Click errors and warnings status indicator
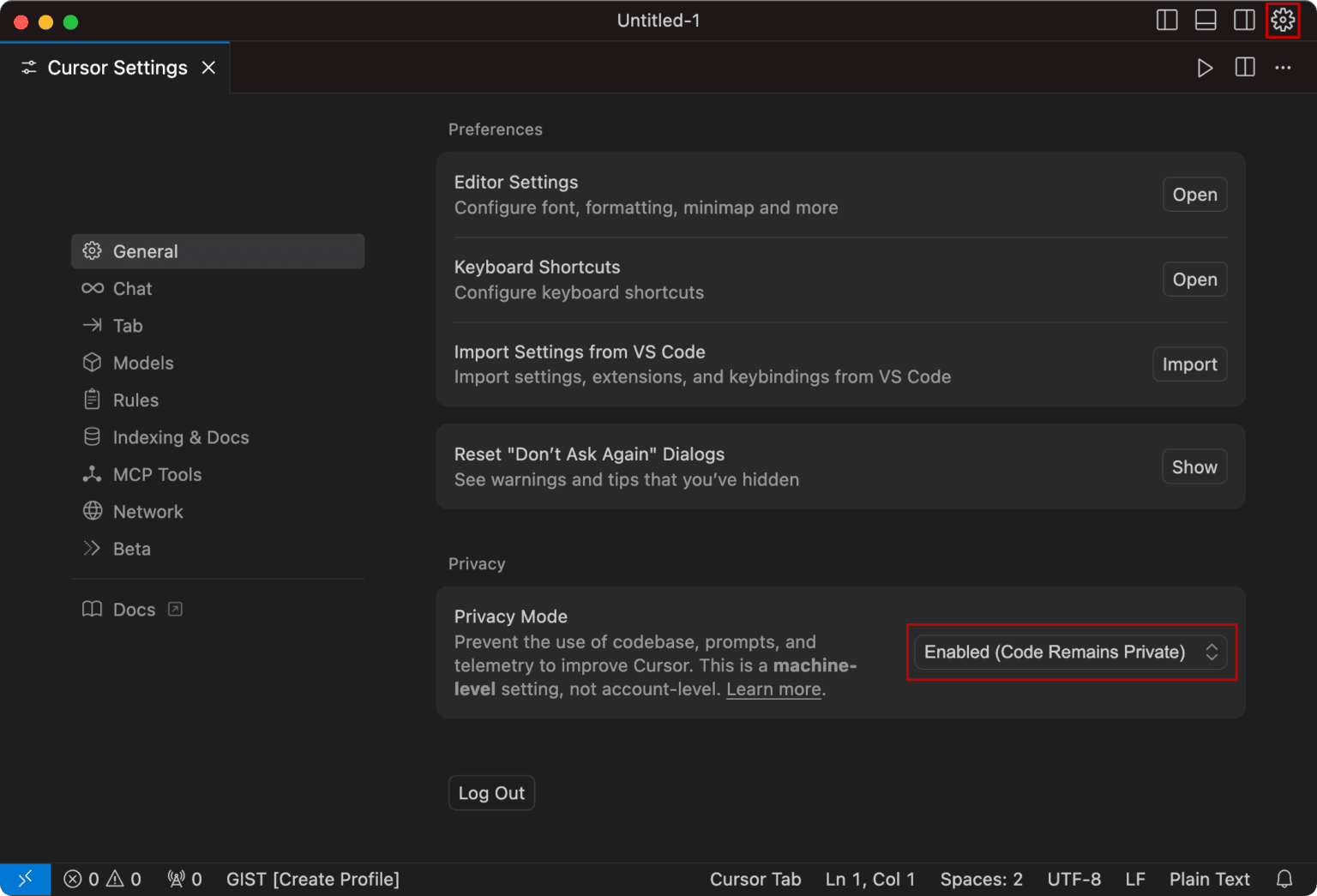The height and width of the screenshot is (896, 1317). tap(102, 879)
